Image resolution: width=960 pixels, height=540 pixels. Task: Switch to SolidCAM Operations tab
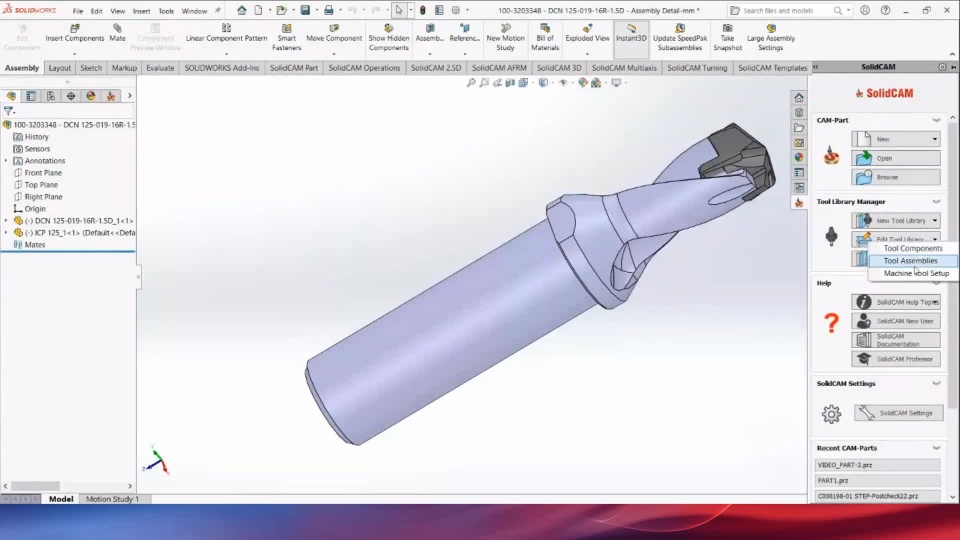click(x=364, y=68)
